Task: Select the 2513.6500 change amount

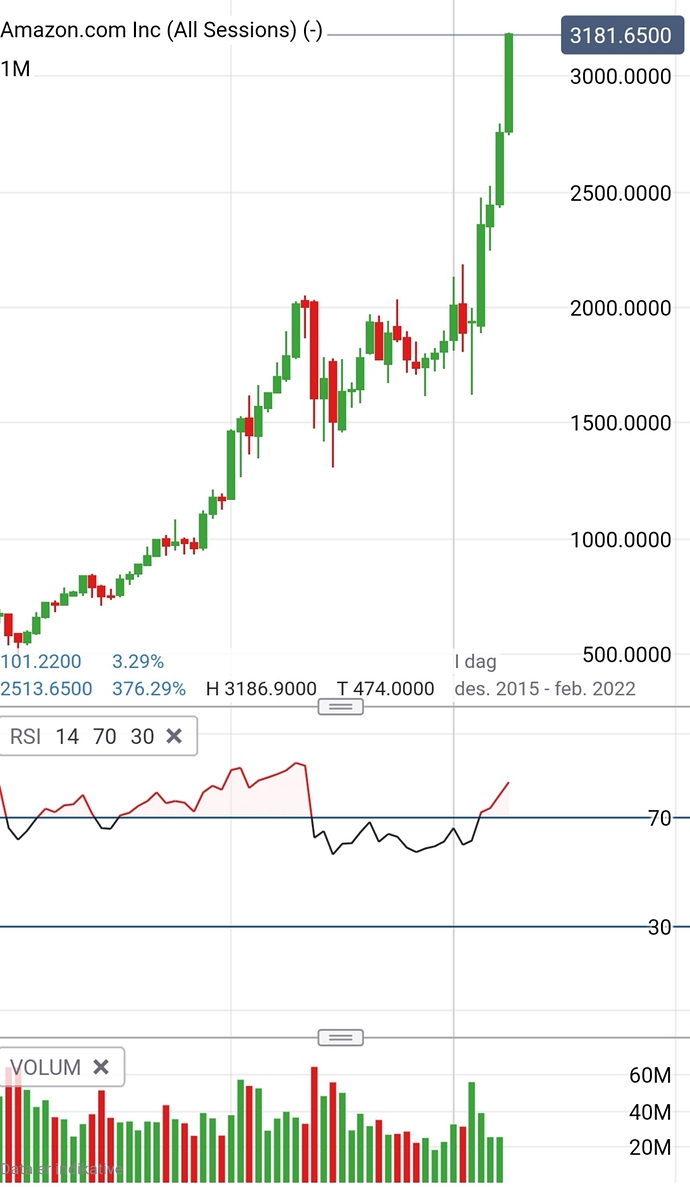Action: [x=46, y=689]
